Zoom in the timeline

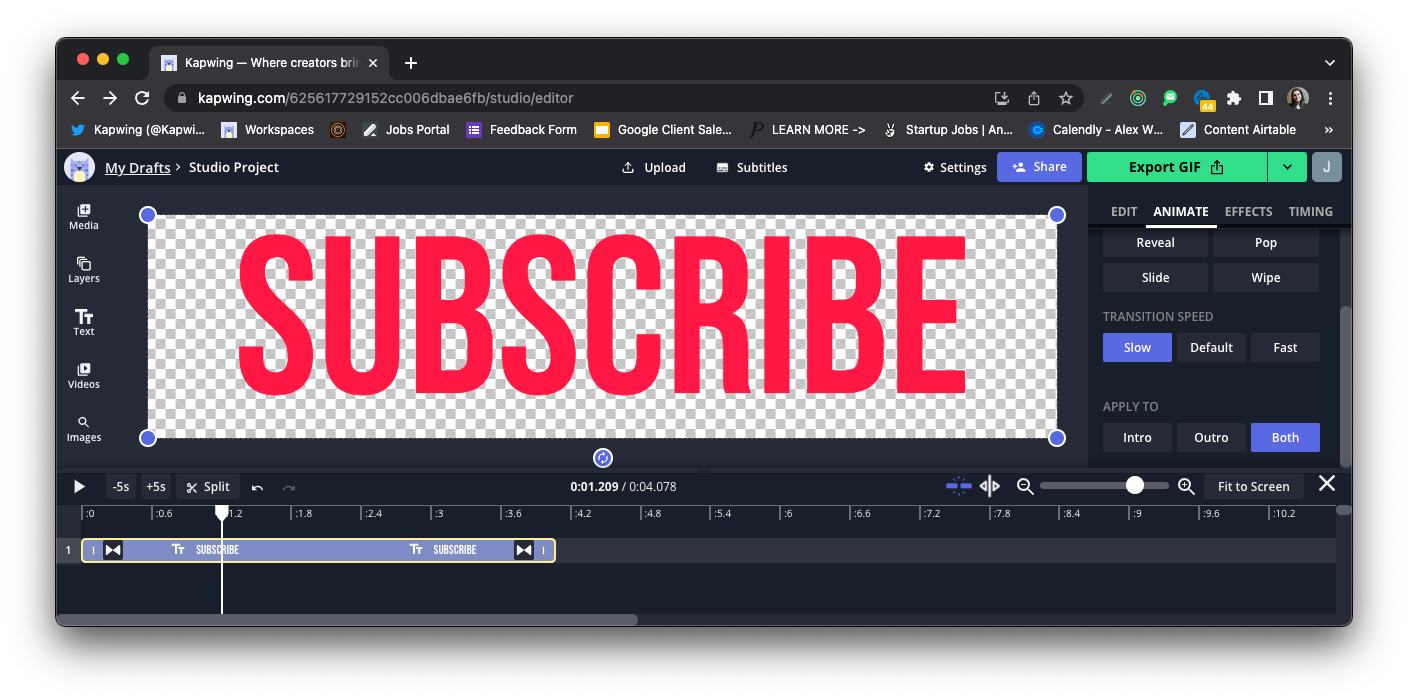(1186, 486)
